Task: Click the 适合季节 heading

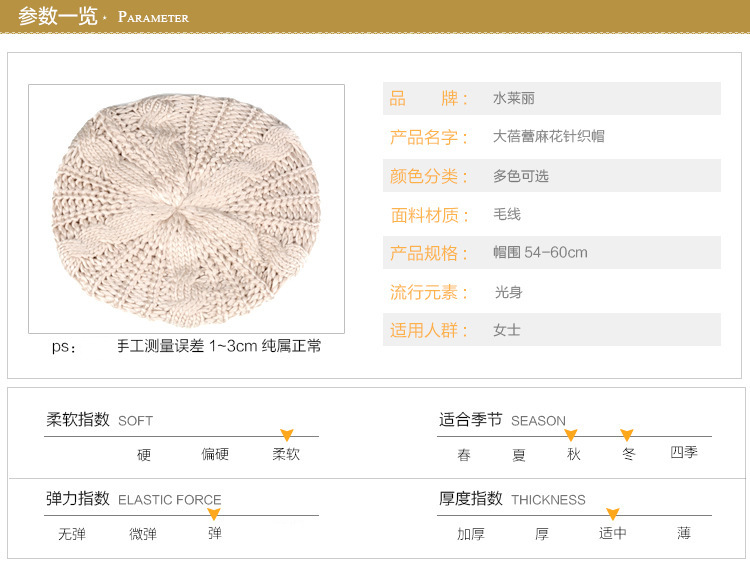Action: [x=471, y=419]
